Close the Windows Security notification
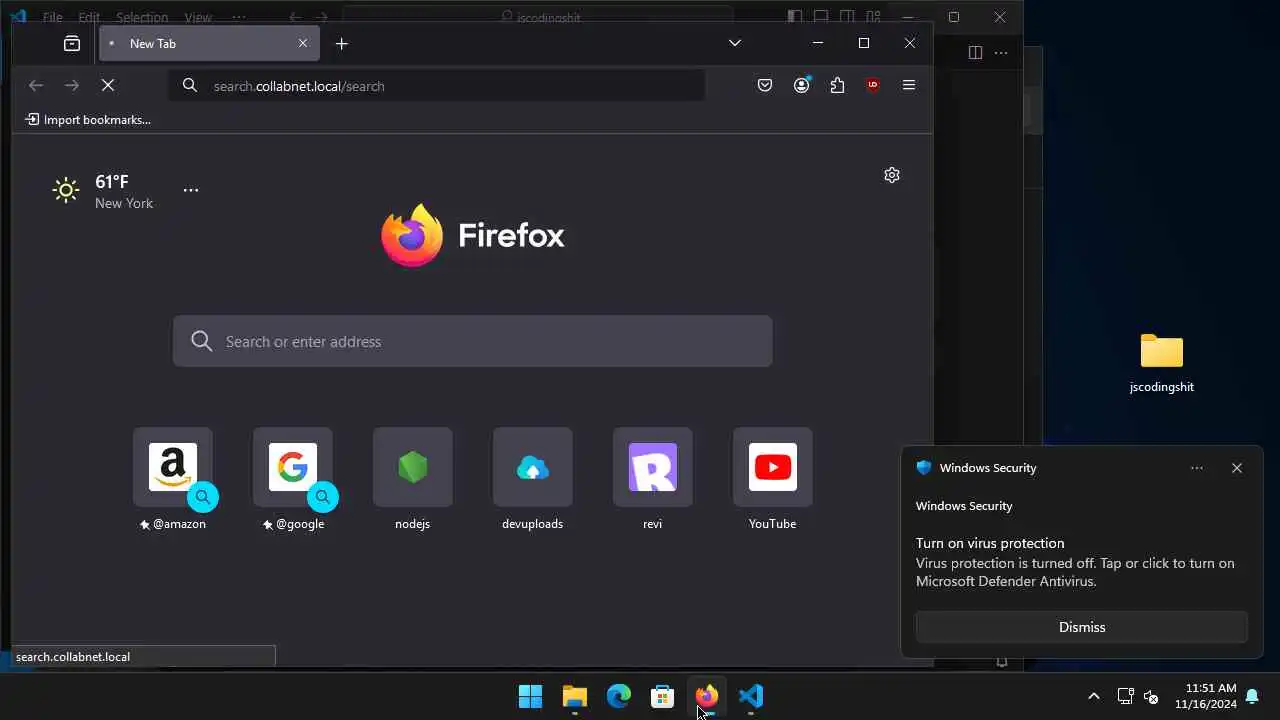 click(x=1237, y=468)
